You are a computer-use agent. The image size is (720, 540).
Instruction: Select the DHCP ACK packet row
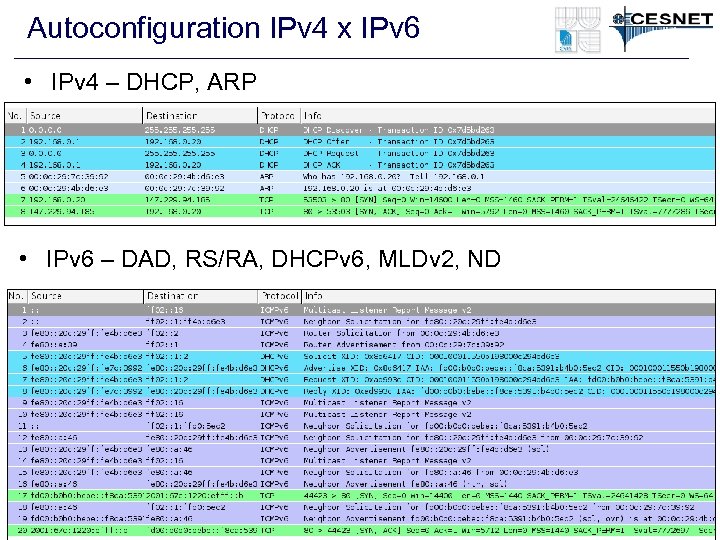360,165
